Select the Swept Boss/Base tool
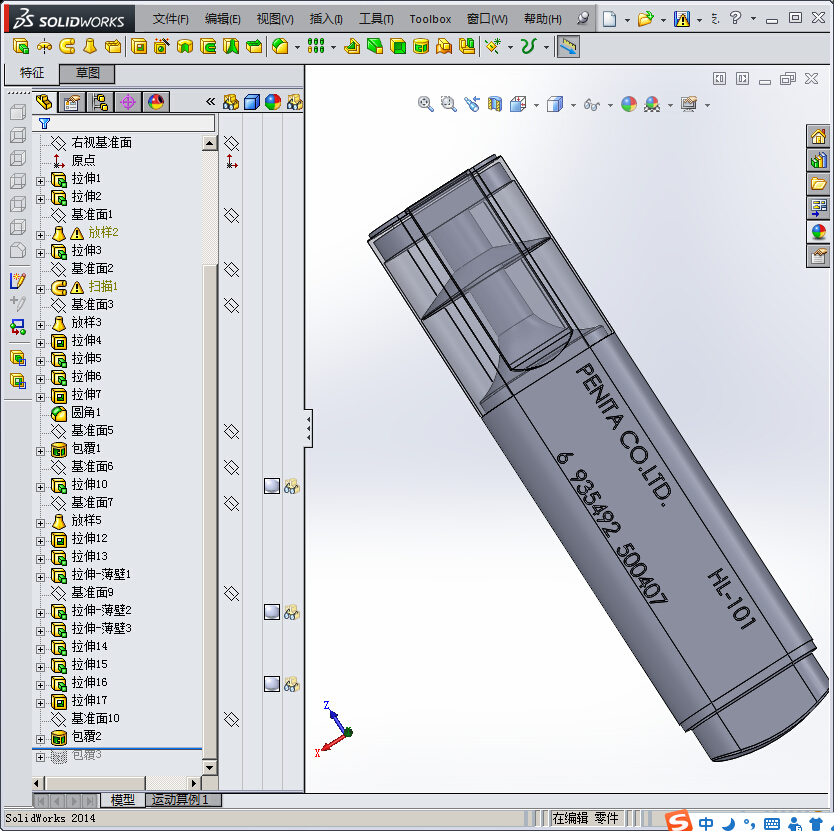 coord(67,47)
